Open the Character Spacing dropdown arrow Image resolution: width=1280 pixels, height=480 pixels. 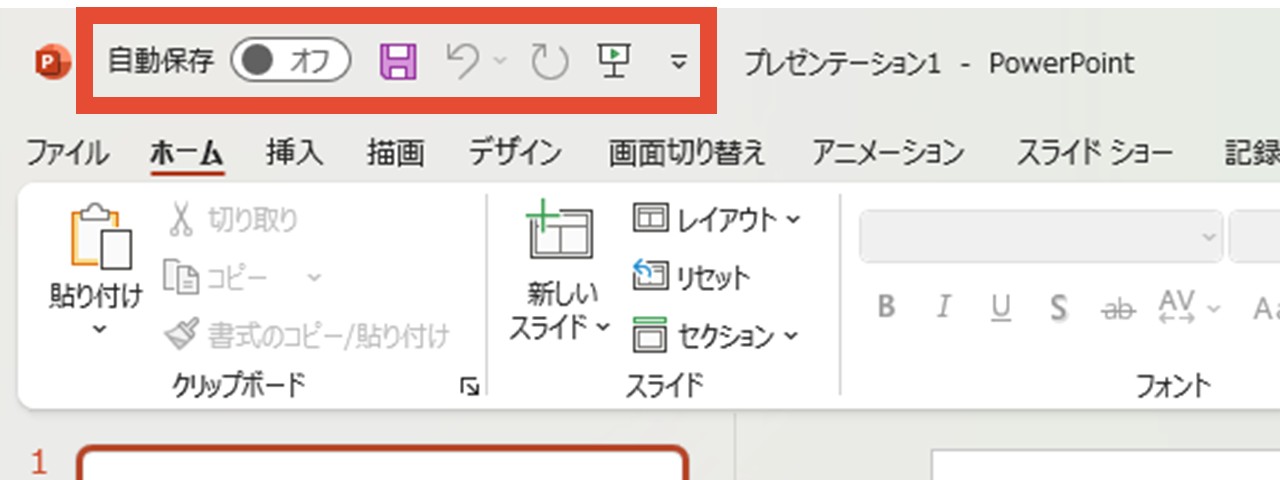tap(1214, 308)
